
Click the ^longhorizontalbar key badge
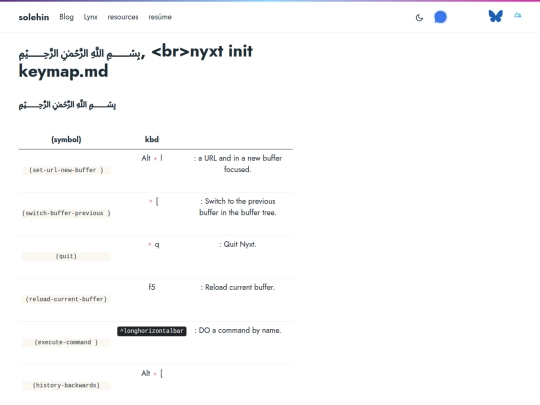coord(152,331)
